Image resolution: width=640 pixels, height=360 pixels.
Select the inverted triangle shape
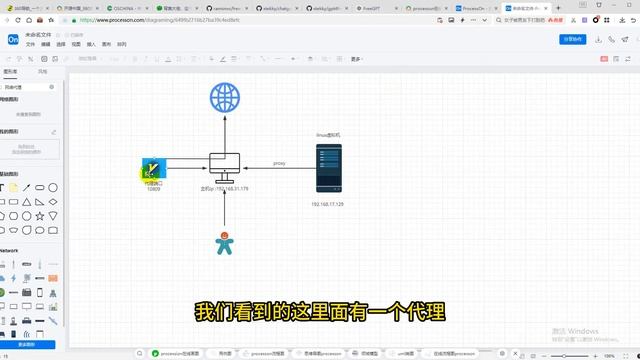[x=53, y=216]
